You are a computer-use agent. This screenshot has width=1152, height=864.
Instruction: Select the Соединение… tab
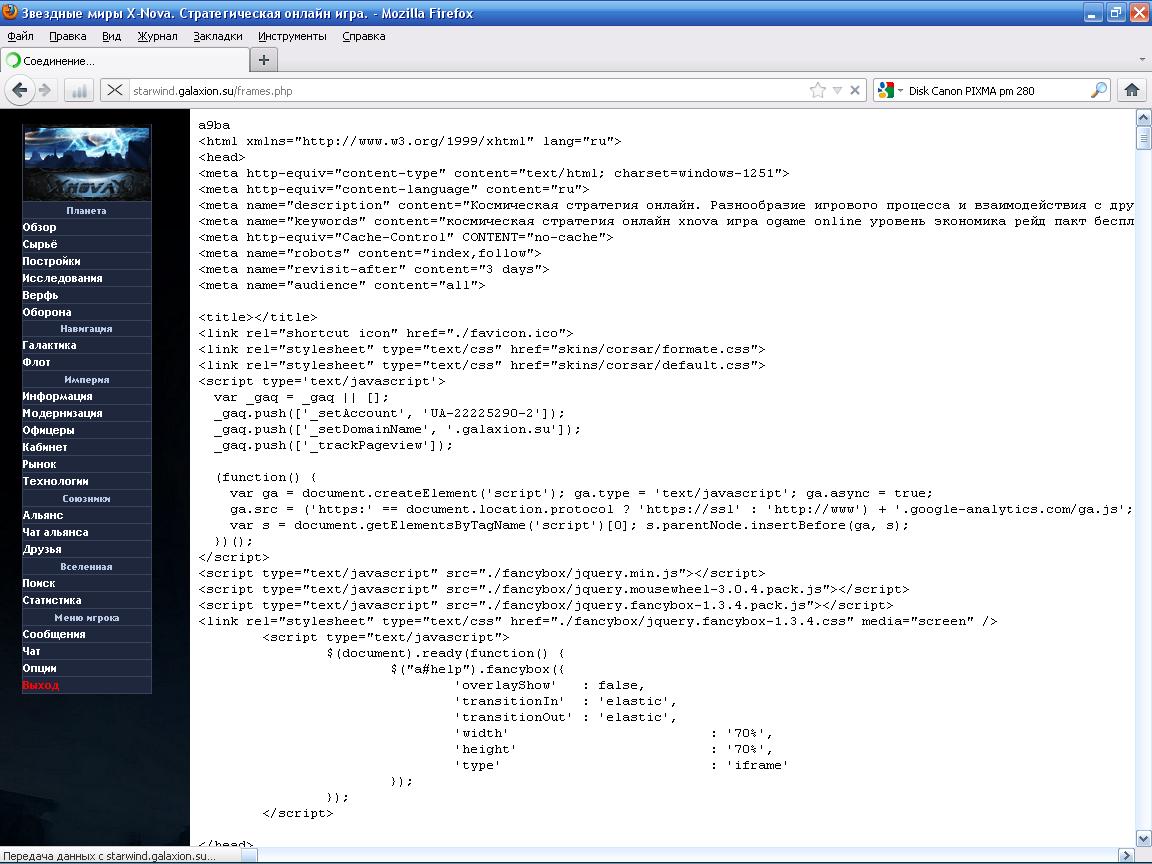pyautogui.click(x=125, y=60)
